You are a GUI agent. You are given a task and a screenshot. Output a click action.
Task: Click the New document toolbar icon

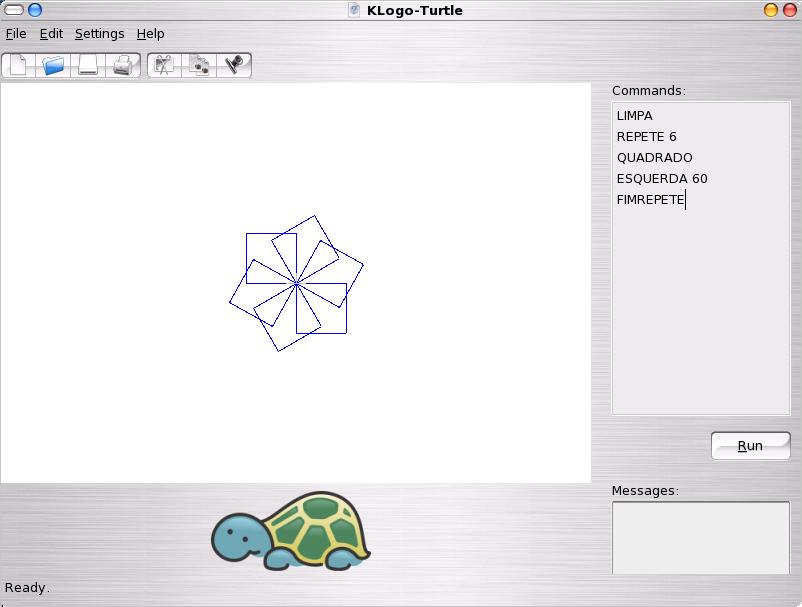pyautogui.click(x=18, y=65)
